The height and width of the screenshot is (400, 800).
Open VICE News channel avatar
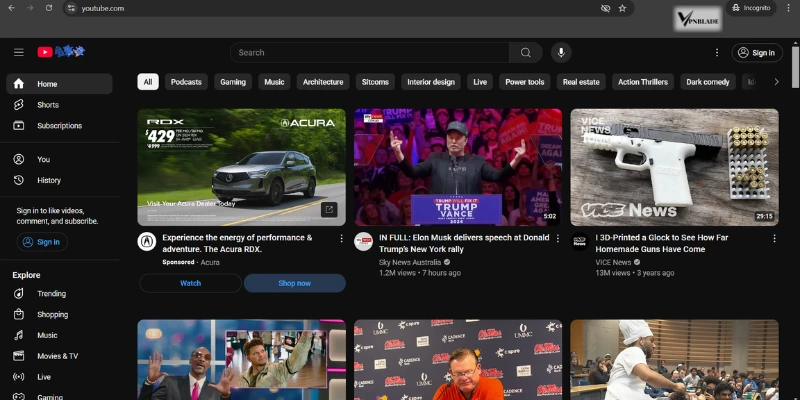(580, 241)
